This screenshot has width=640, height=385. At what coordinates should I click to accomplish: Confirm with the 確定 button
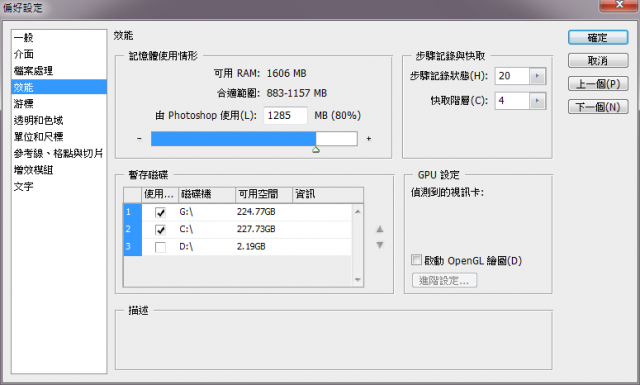(598, 38)
